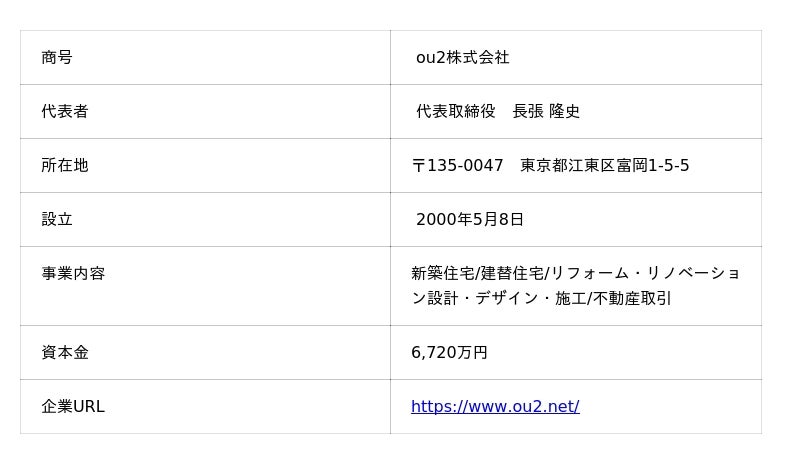Click the 企業URL row label
The image size is (800, 464).
[73, 406]
